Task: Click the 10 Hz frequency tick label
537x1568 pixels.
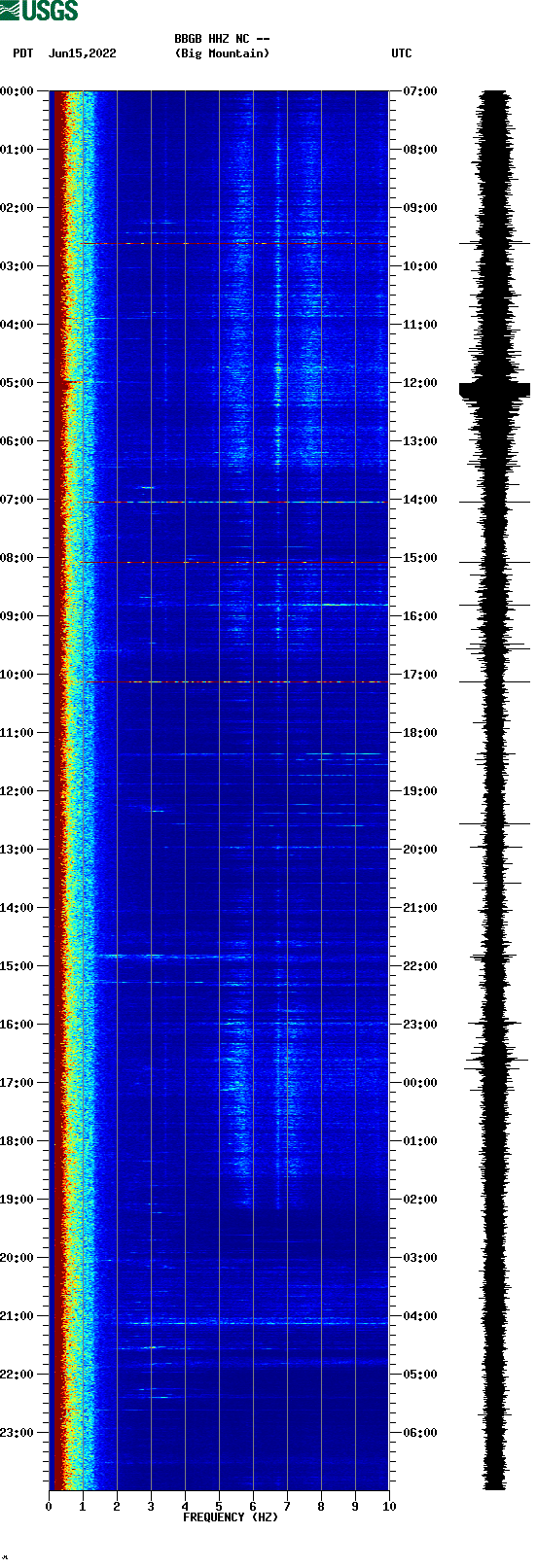Action: [x=389, y=1507]
